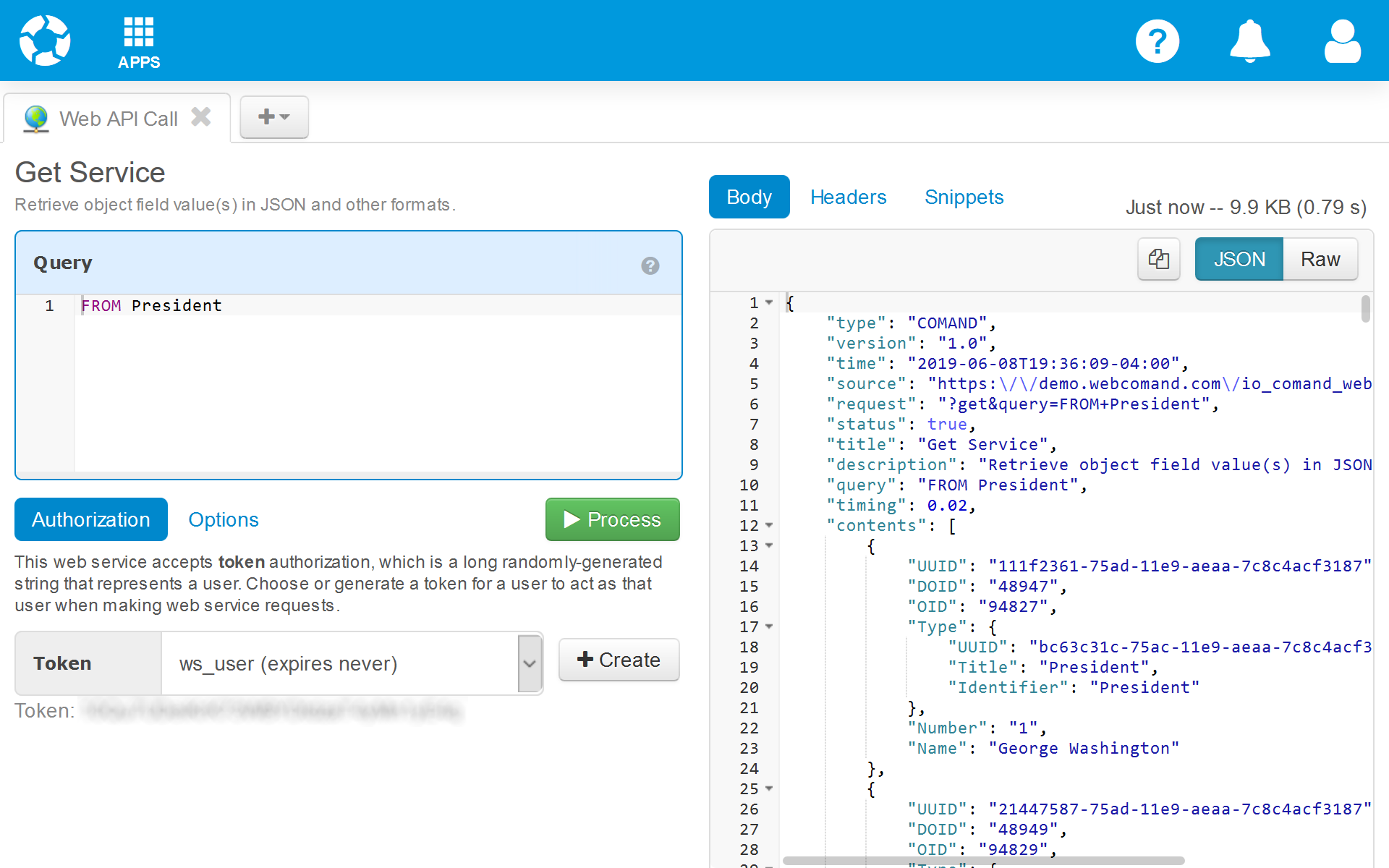This screenshot has width=1389, height=868.
Task: Open the add new tab plus dropdown
Action: click(x=273, y=116)
